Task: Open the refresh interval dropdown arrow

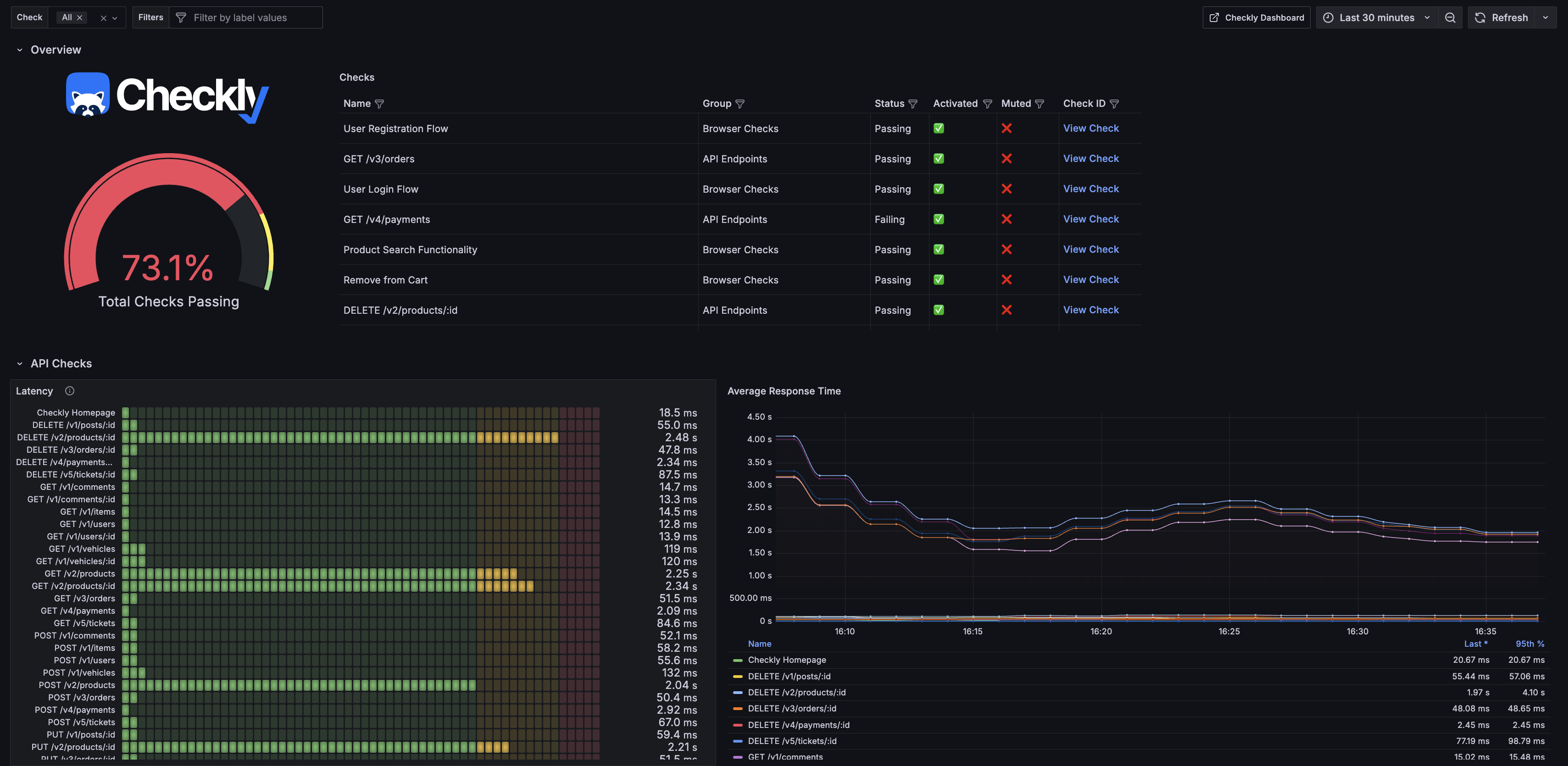Action: point(1545,17)
